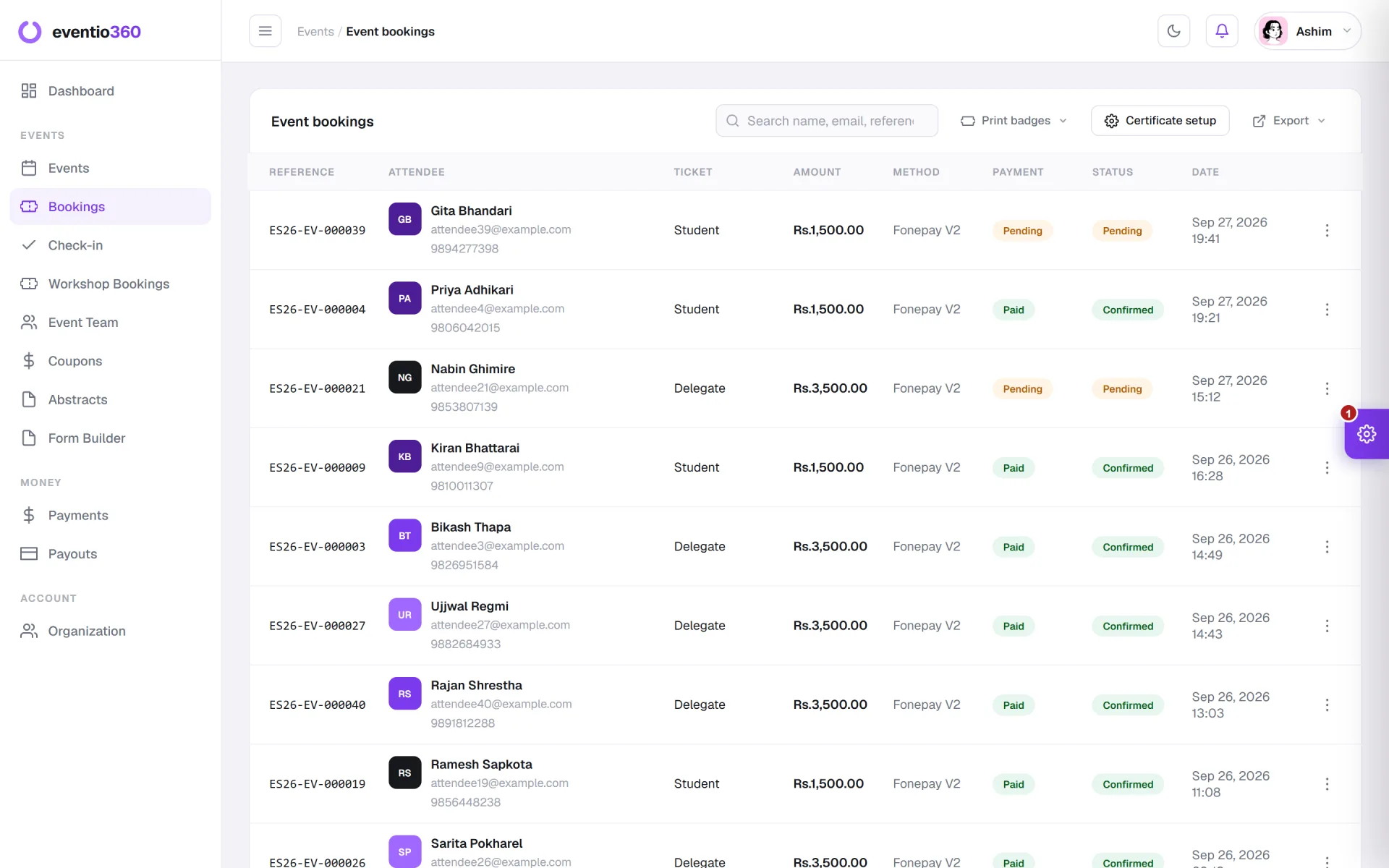Open Dashboard from the sidebar

pos(110,91)
